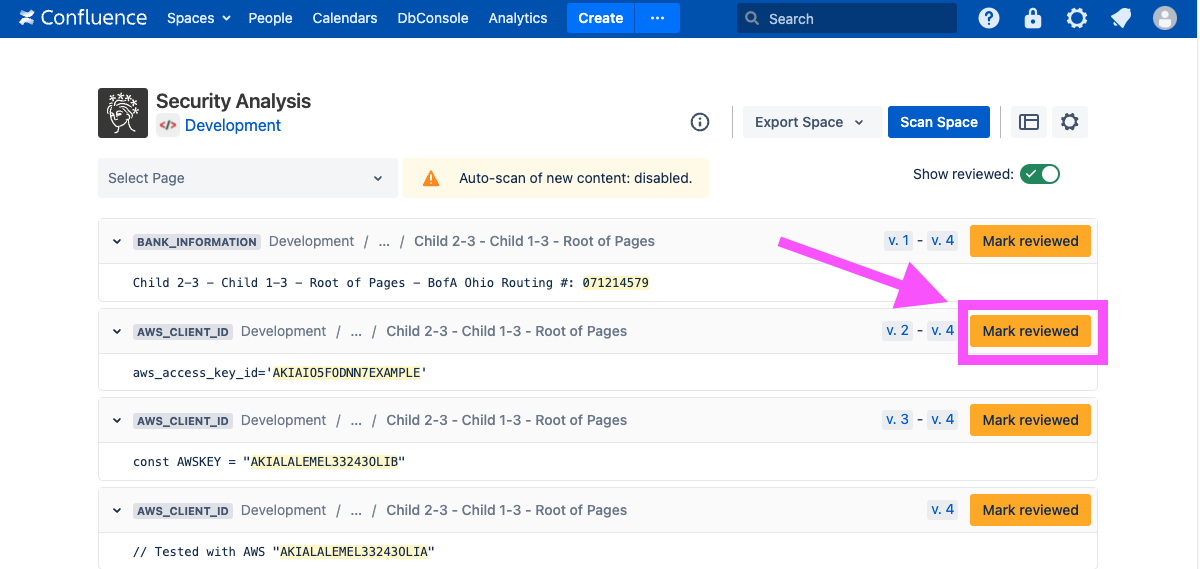
Task: Open Security Analysis settings gear icon
Action: (x=1070, y=122)
